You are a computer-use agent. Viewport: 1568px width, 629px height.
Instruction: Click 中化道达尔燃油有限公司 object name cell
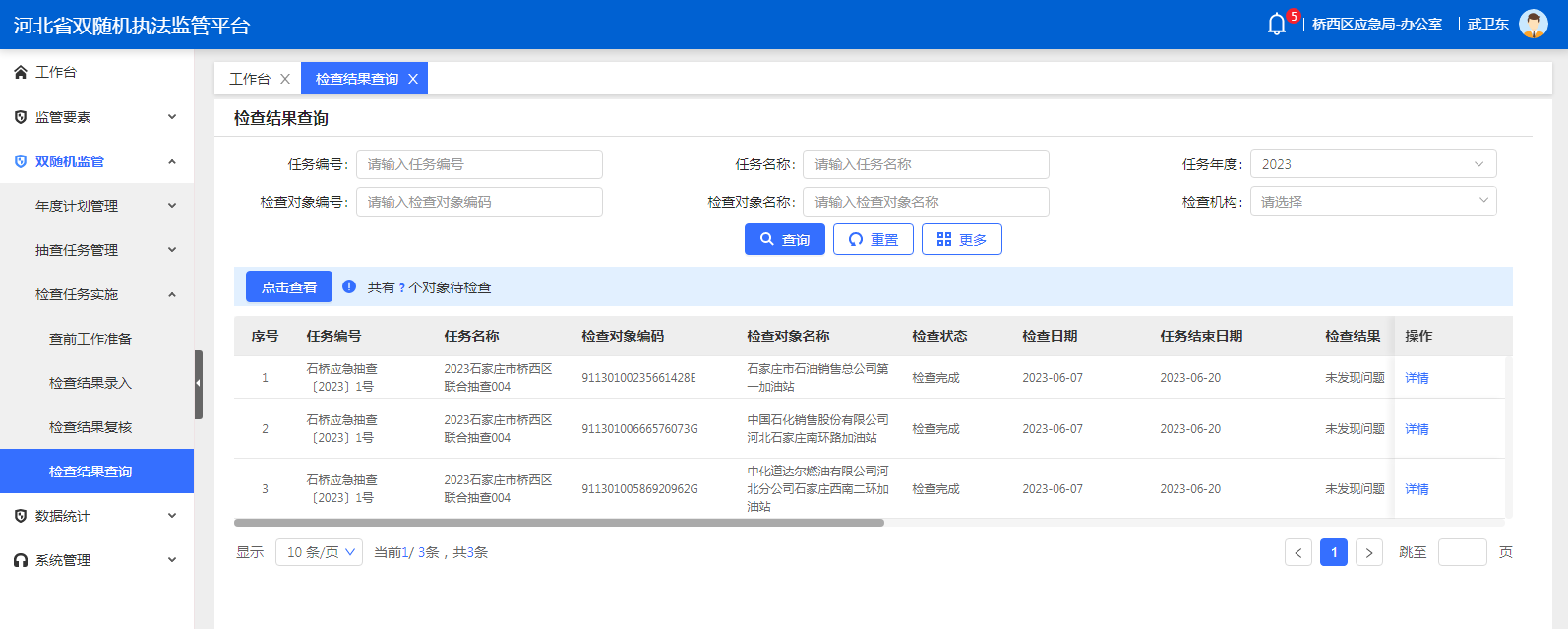click(x=817, y=489)
